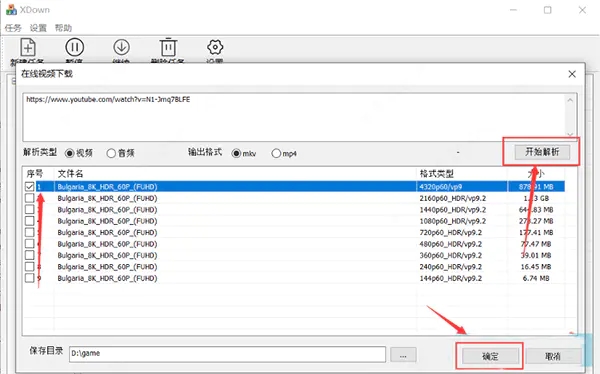Click the 16.45 MB size cell
The image size is (600, 374).
[x=536, y=267]
